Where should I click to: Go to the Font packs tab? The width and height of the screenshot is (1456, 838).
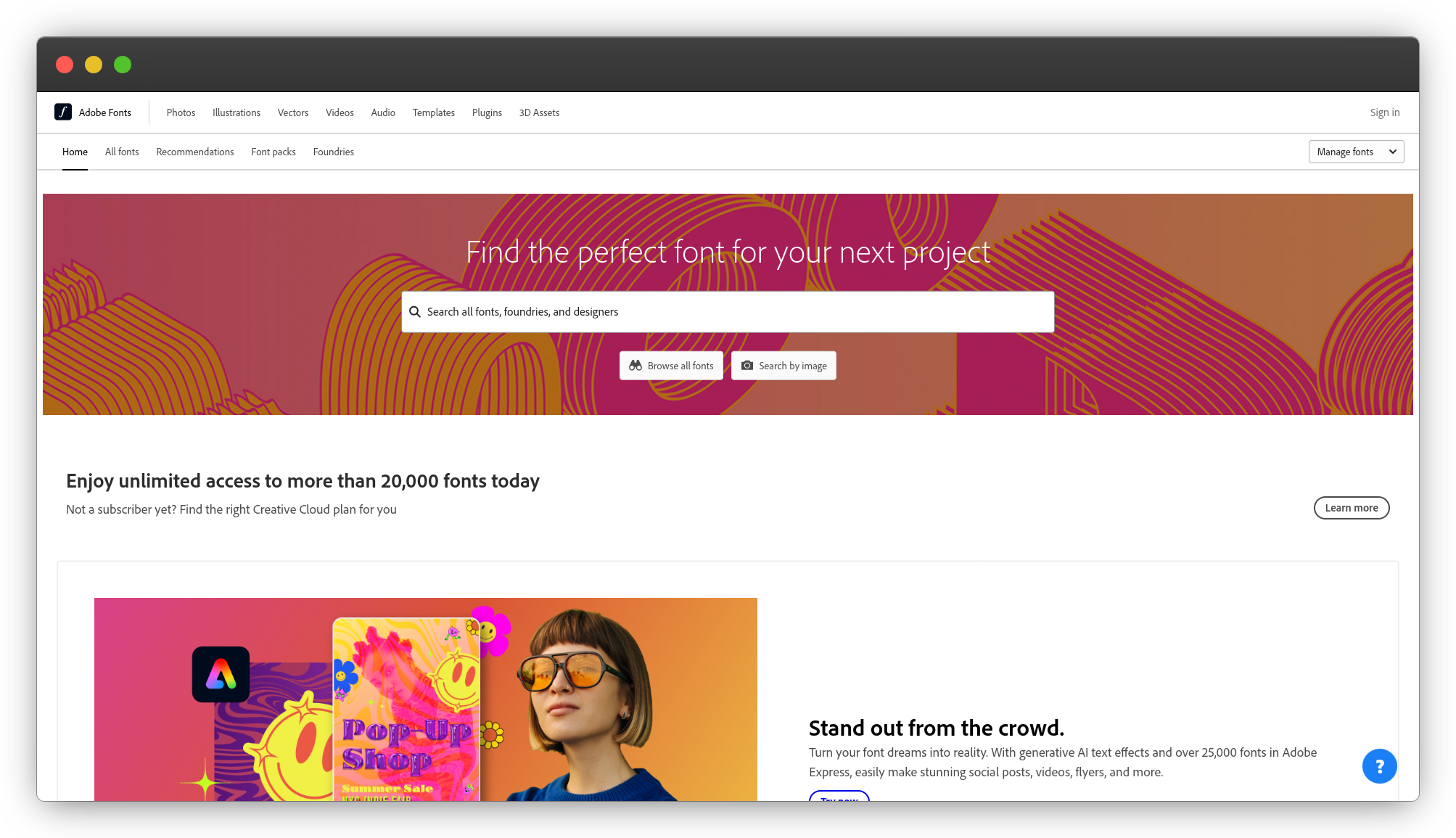pos(273,152)
